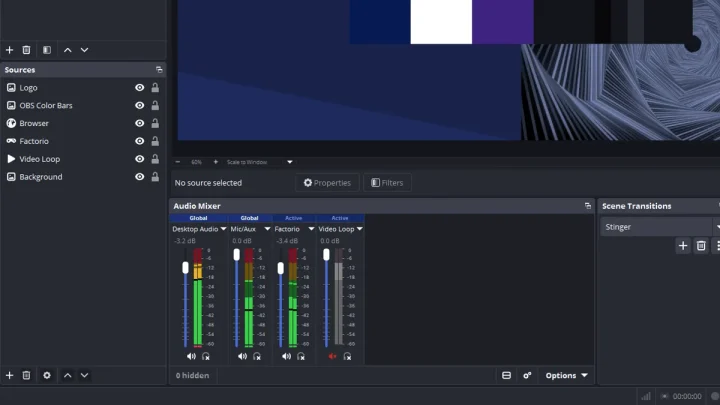The height and width of the screenshot is (405, 720).
Task: Hide the Factorio source
Action: [x=140, y=141]
